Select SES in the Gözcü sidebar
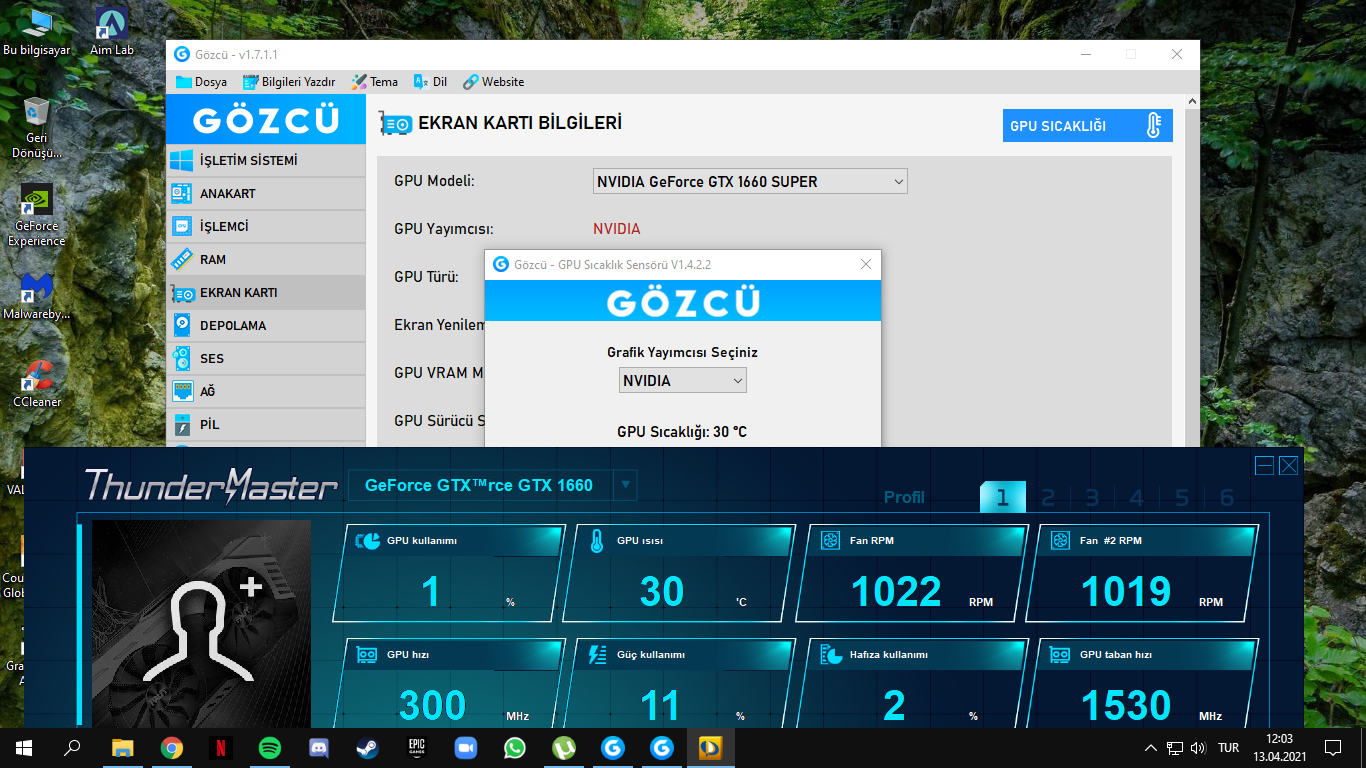This screenshot has height=768, width=1366. pos(266,359)
